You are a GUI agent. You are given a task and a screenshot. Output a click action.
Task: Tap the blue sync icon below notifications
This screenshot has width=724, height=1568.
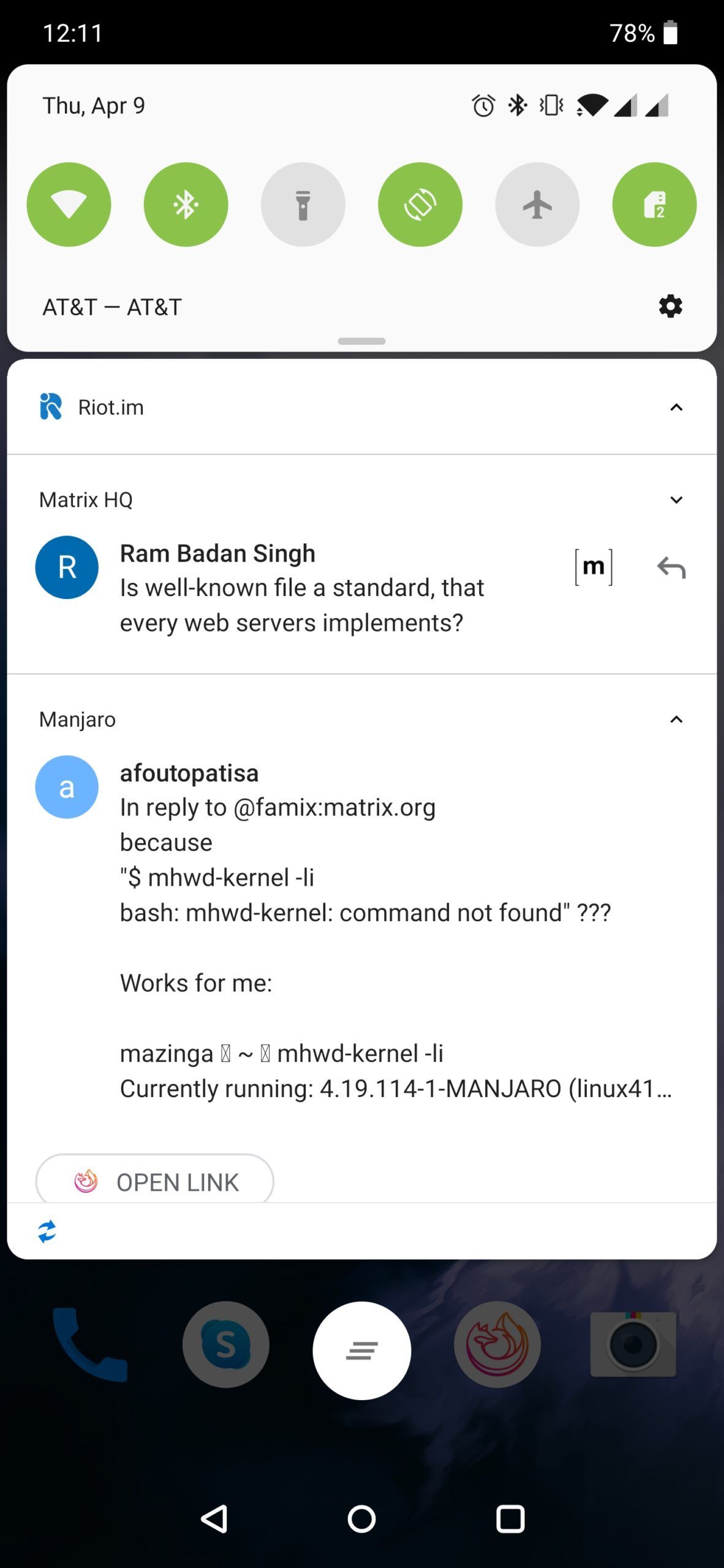[47, 1231]
